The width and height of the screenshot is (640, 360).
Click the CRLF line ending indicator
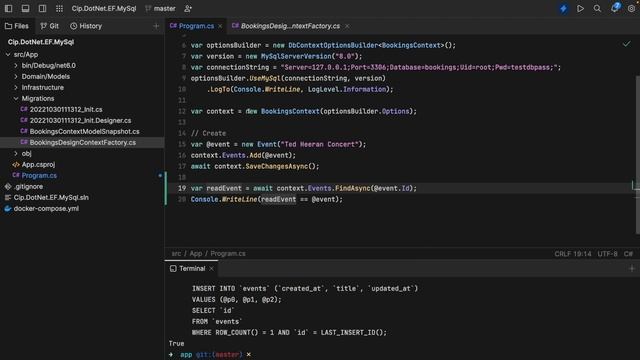coord(562,254)
